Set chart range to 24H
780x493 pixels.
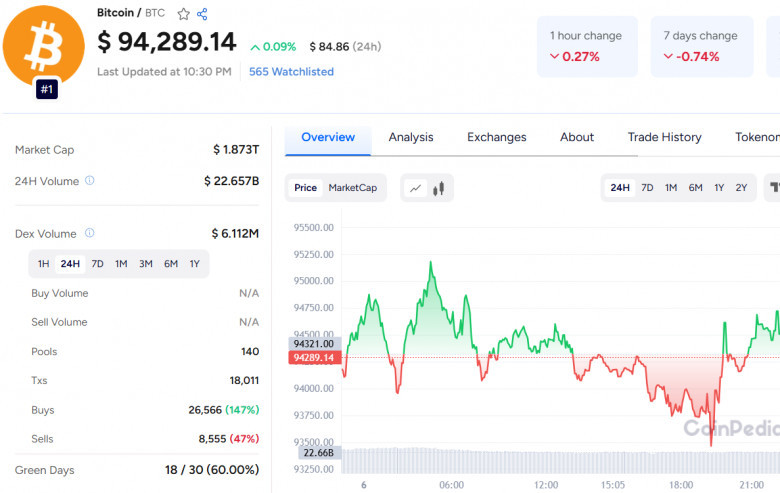620,188
